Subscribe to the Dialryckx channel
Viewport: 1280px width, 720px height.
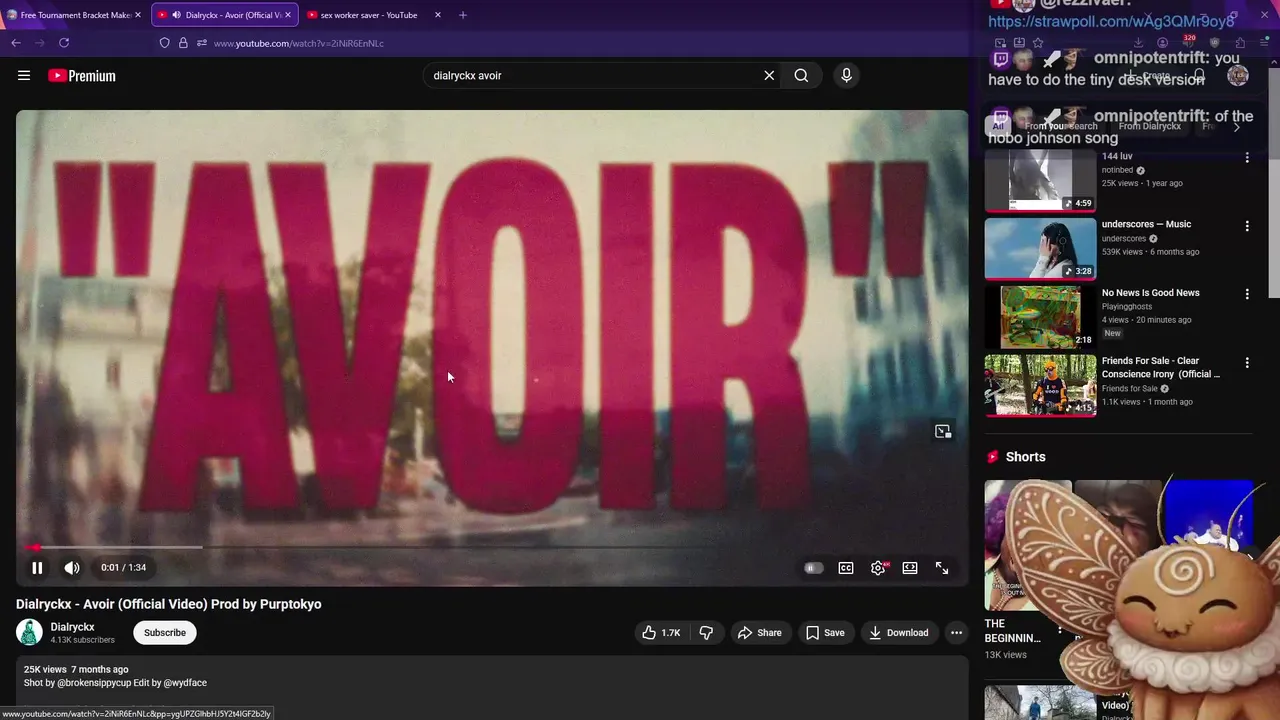(x=165, y=633)
